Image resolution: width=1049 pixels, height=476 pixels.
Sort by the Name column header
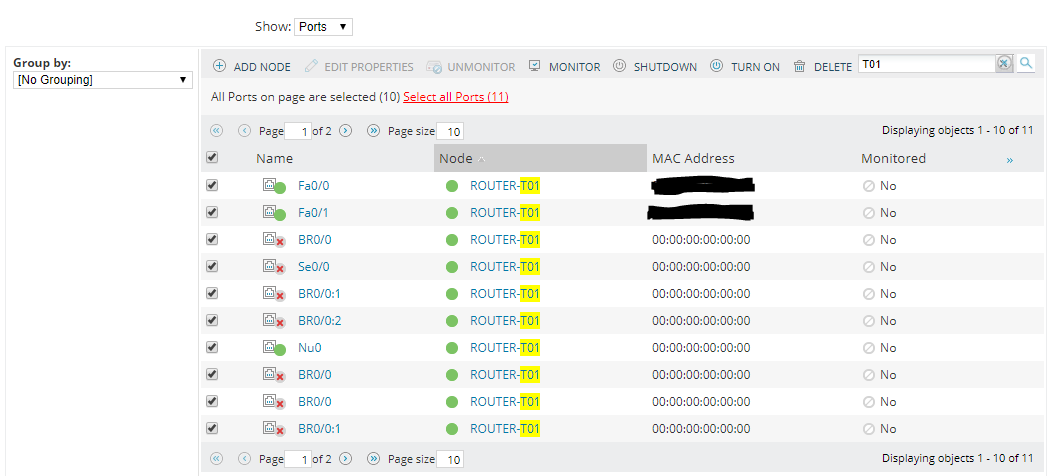pyautogui.click(x=274, y=158)
